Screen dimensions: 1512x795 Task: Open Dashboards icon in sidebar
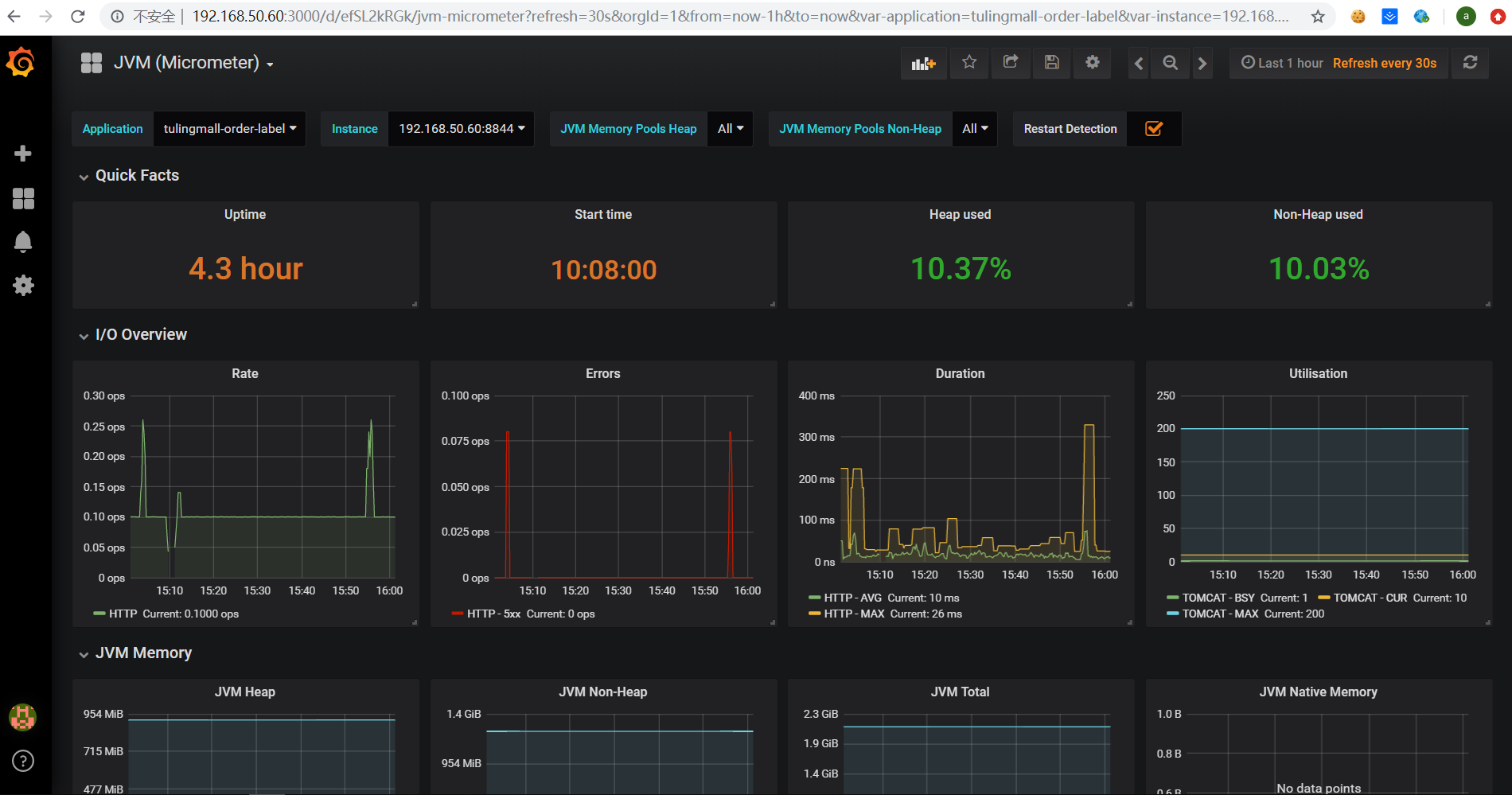(x=23, y=198)
